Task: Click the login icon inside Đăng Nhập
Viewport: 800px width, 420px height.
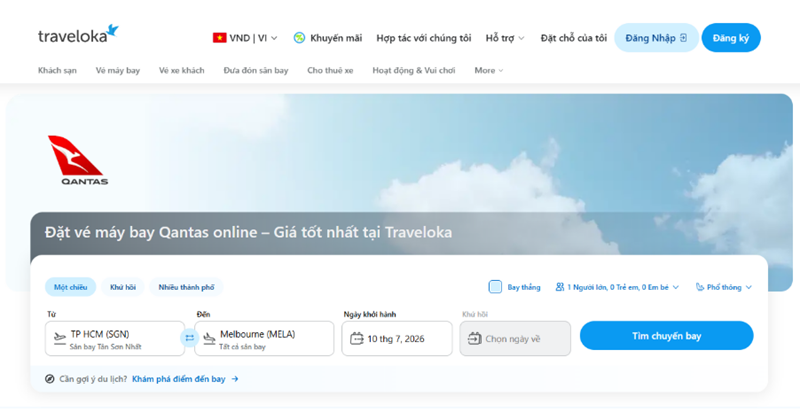Action: [683, 38]
